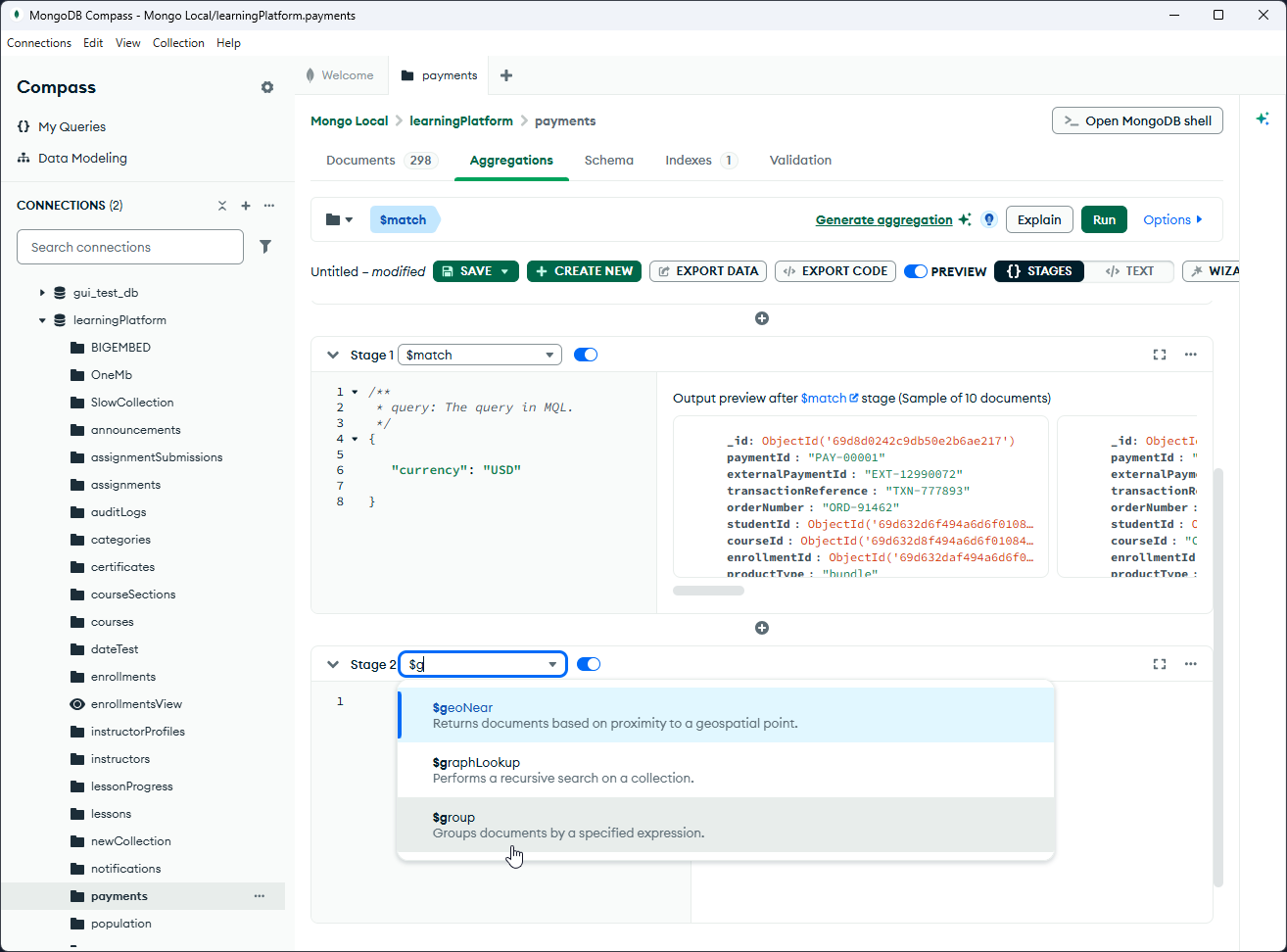Open saved pipelines folder icon
1287x952 pixels.
coord(339,220)
